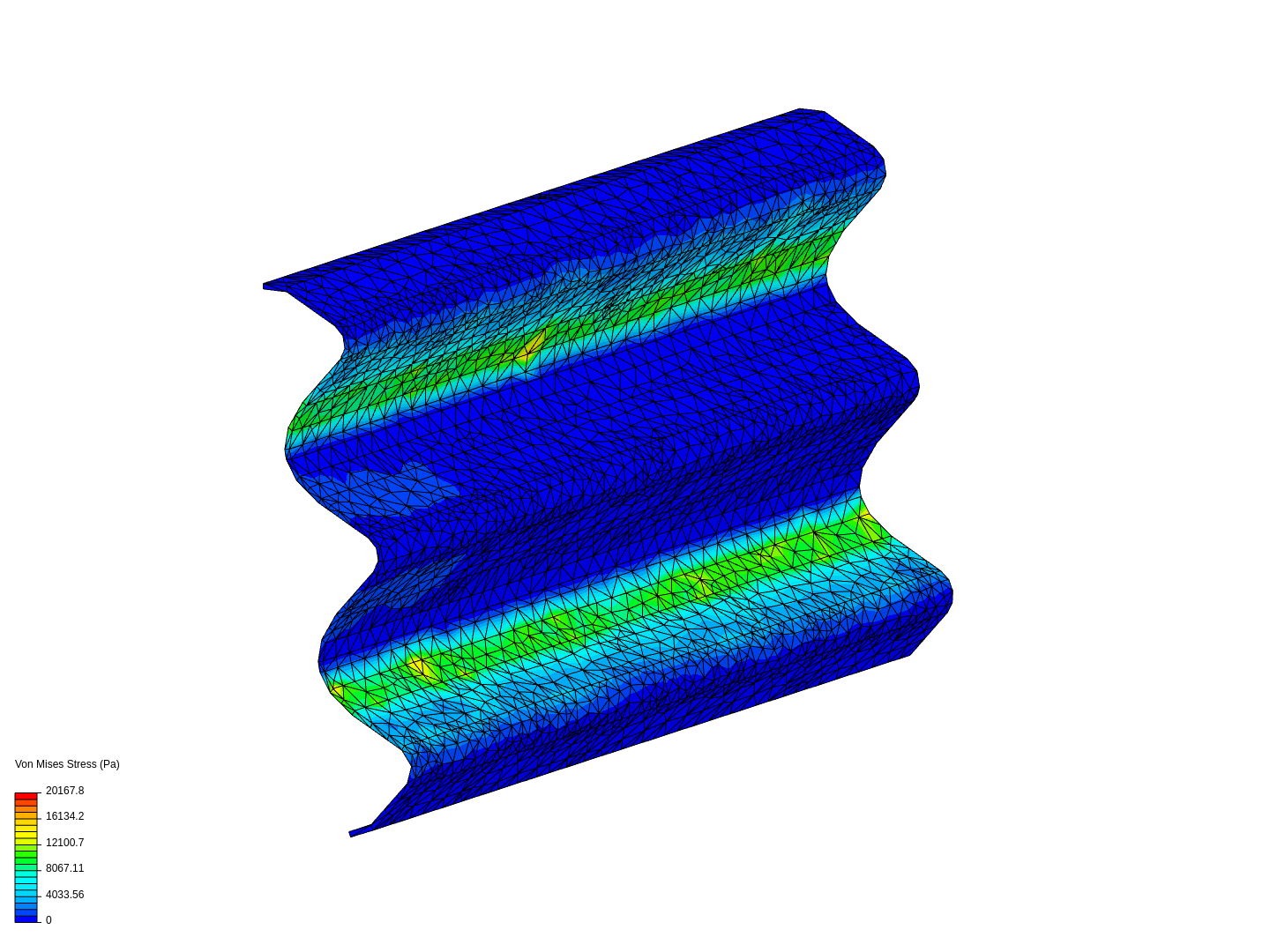Click the 4033.56 legend entry

[65, 894]
